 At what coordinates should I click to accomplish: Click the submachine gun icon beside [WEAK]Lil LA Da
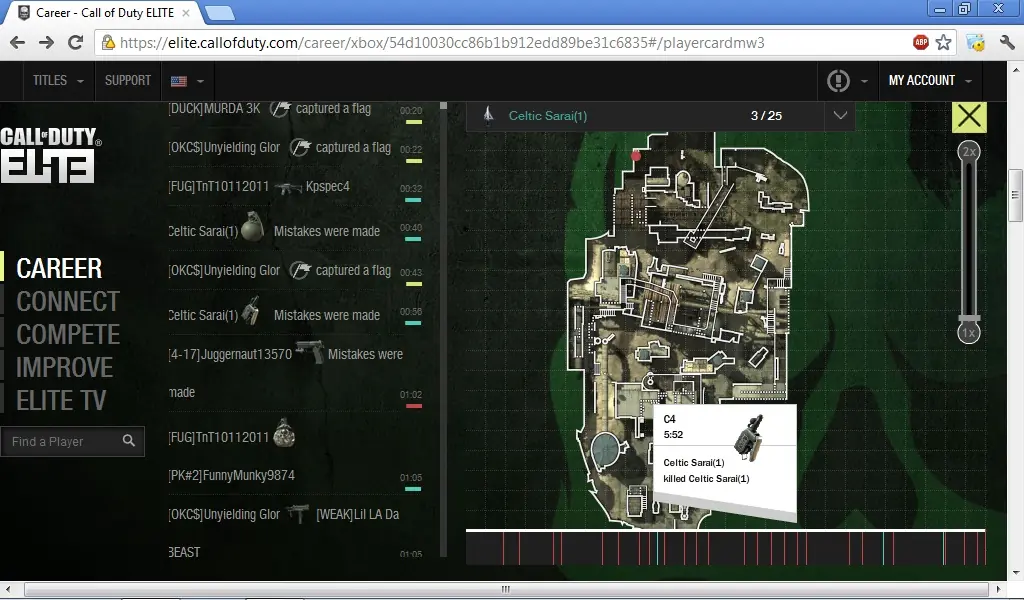tap(298, 513)
